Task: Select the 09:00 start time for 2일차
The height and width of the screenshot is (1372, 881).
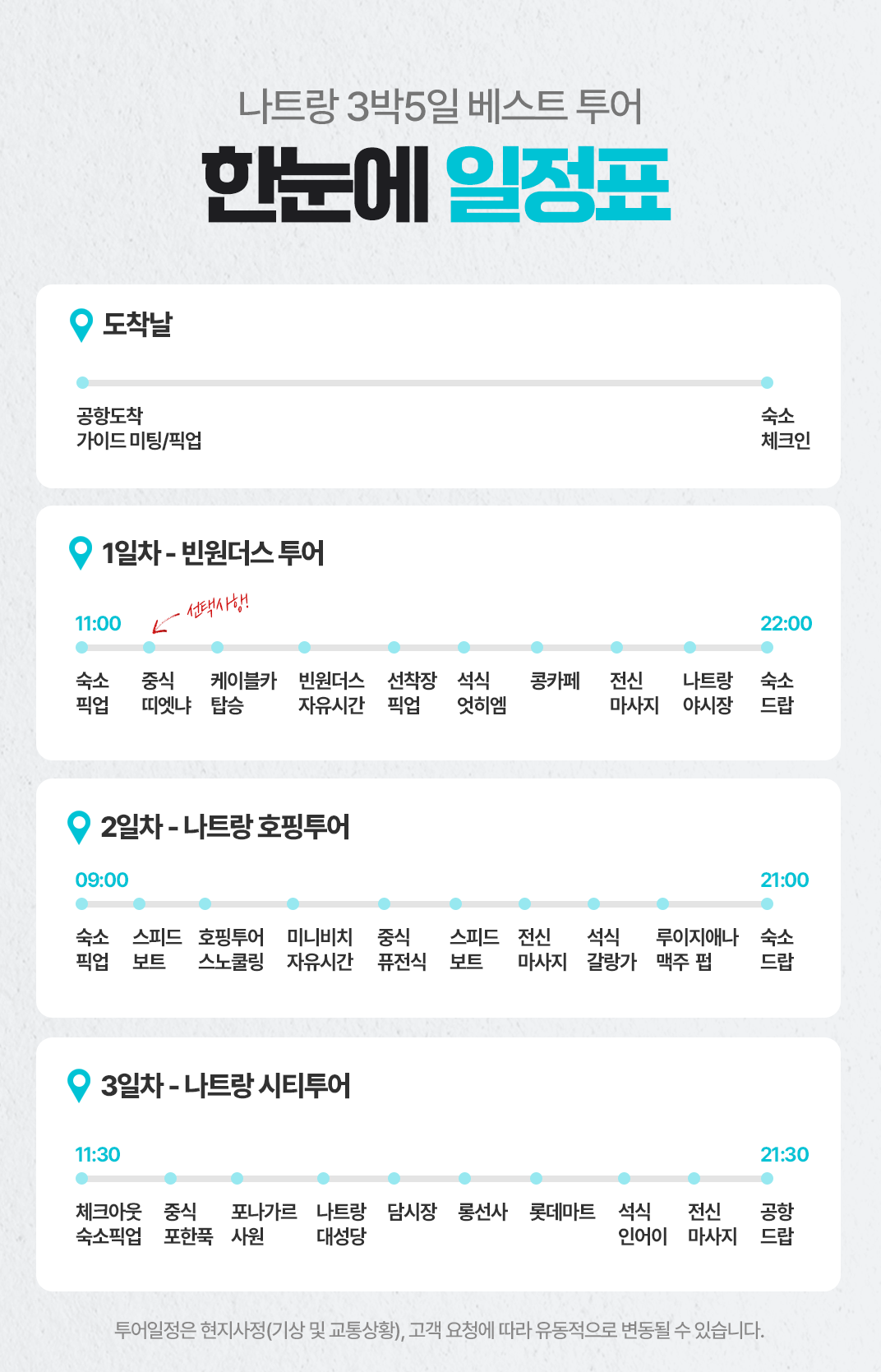Action: tap(102, 880)
